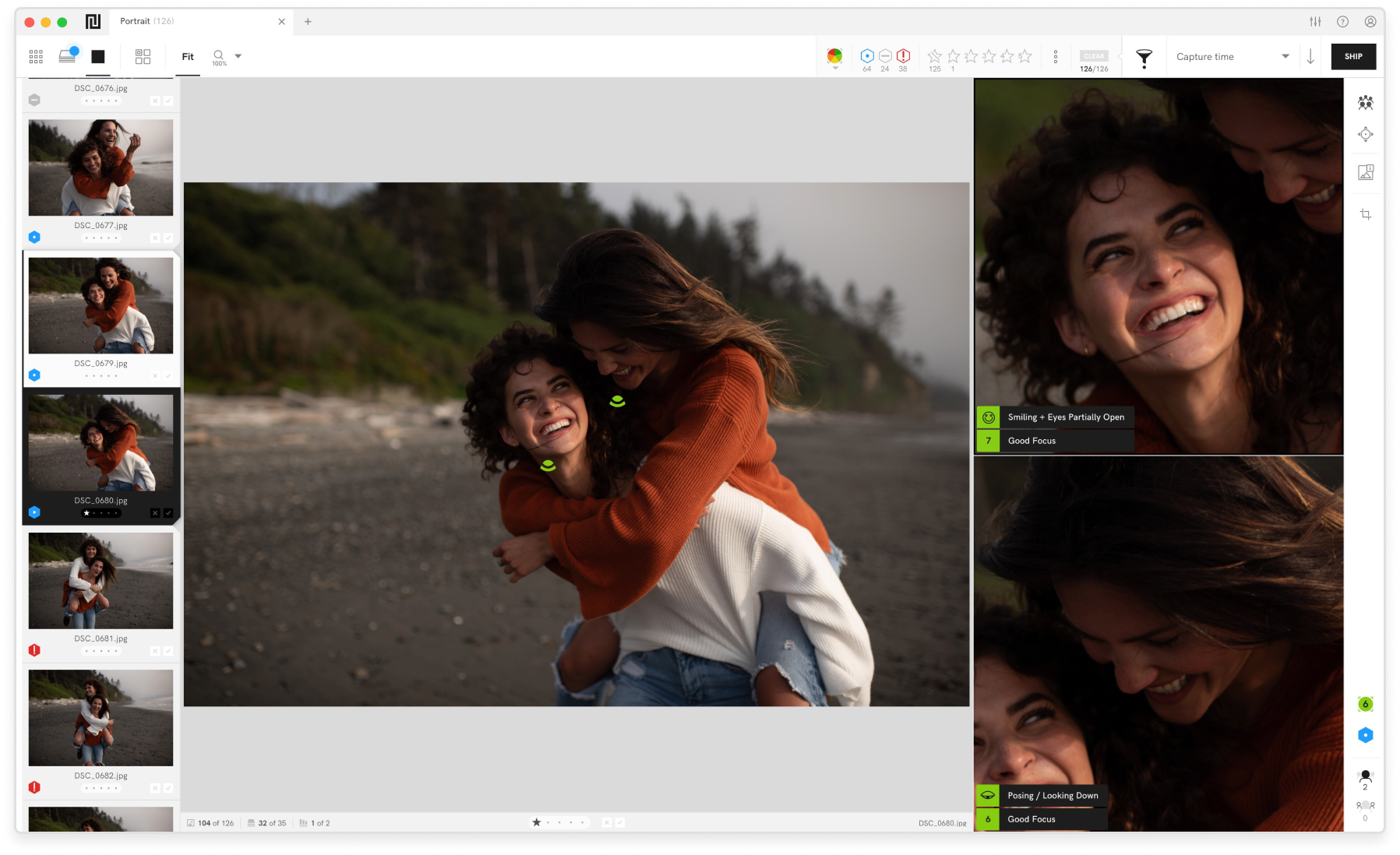
Task: Set star rating on DSC_0680.jpg thumbnail
Action: click(x=101, y=513)
